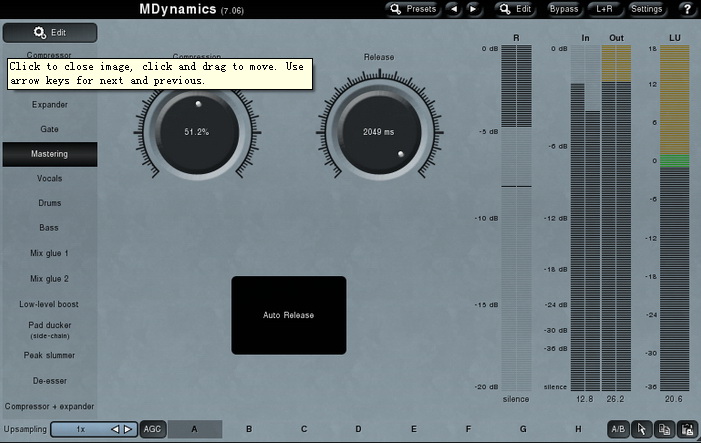Switch to preset slot F

(468, 429)
